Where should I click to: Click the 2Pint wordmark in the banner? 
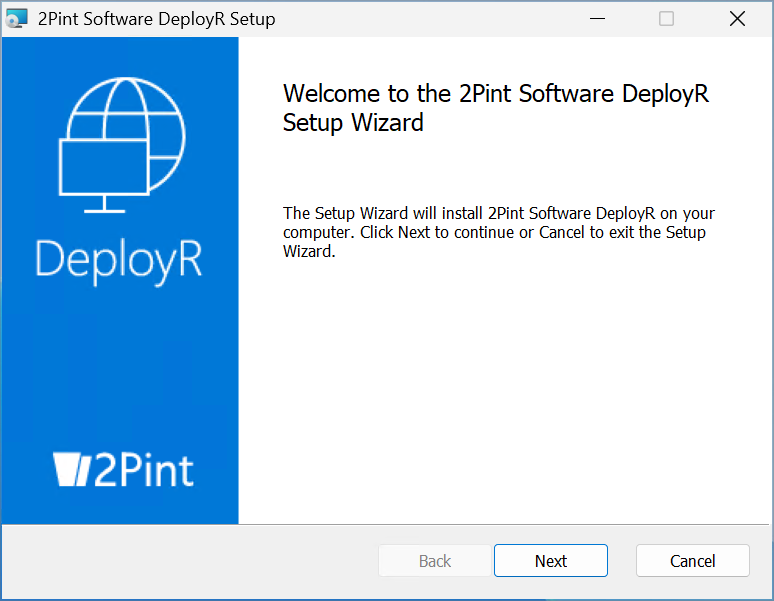pos(143,470)
